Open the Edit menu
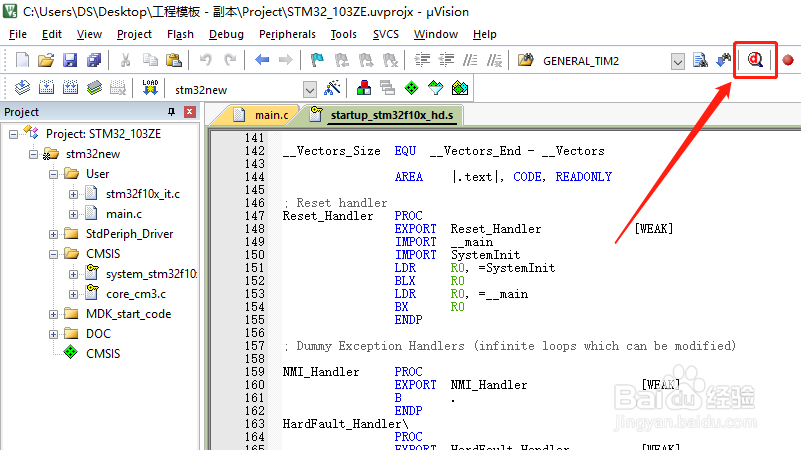Image resolution: width=801 pixels, height=450 pixels. 52,34
